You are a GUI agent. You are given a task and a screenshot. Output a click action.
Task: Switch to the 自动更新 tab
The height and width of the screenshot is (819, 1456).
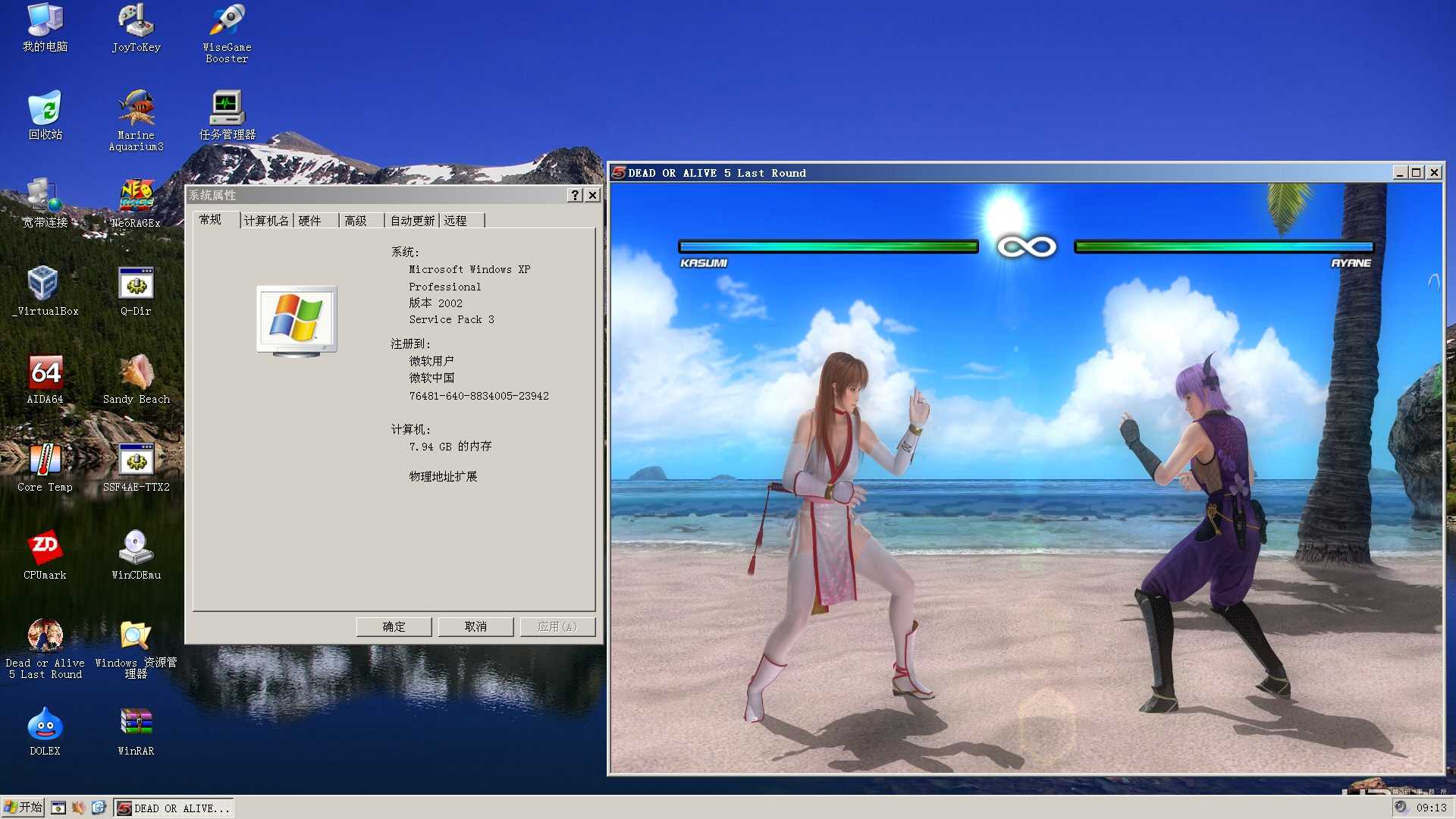click(x=413, y=221)
